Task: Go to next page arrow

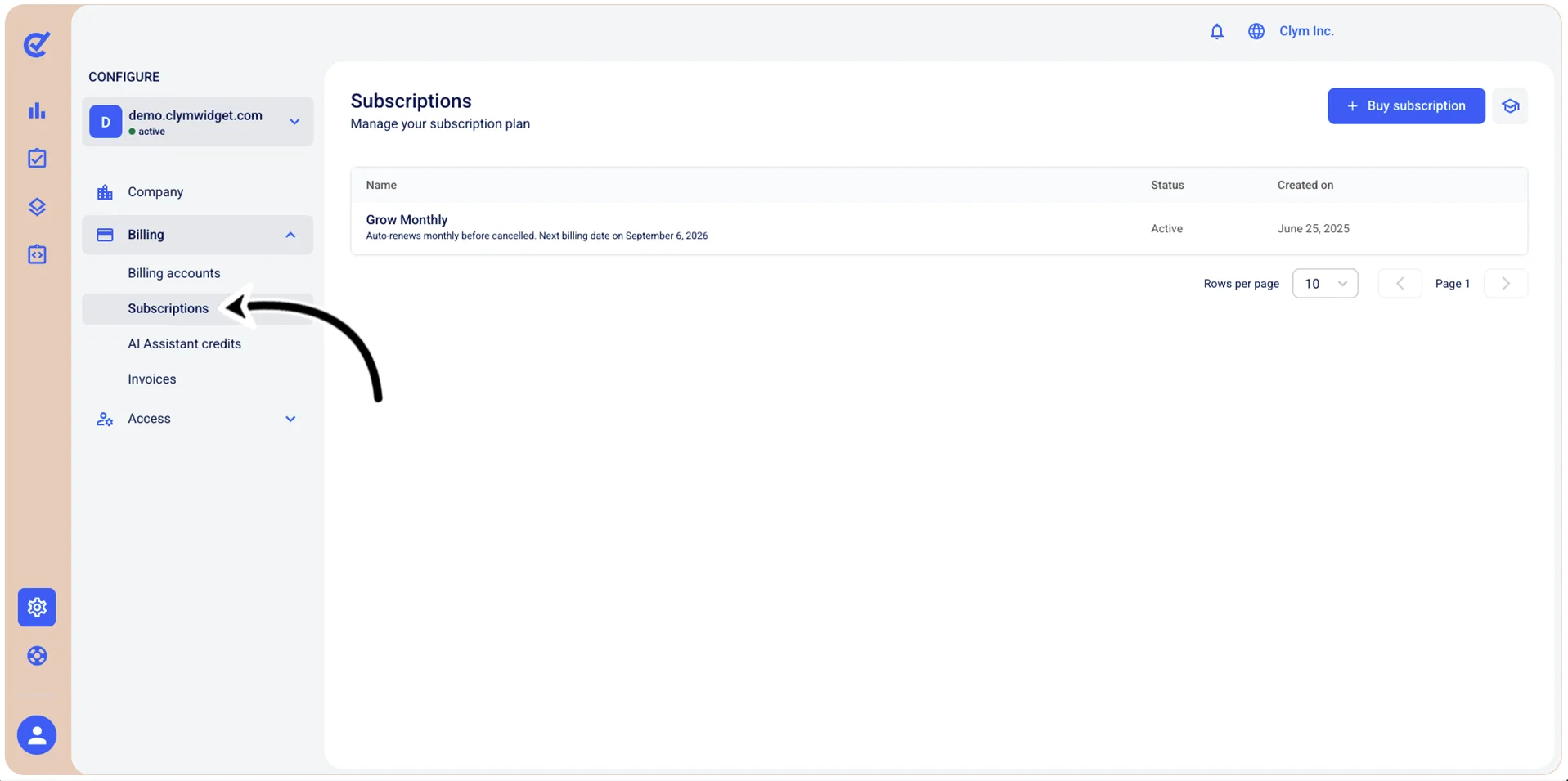Action: point(1506,284)
